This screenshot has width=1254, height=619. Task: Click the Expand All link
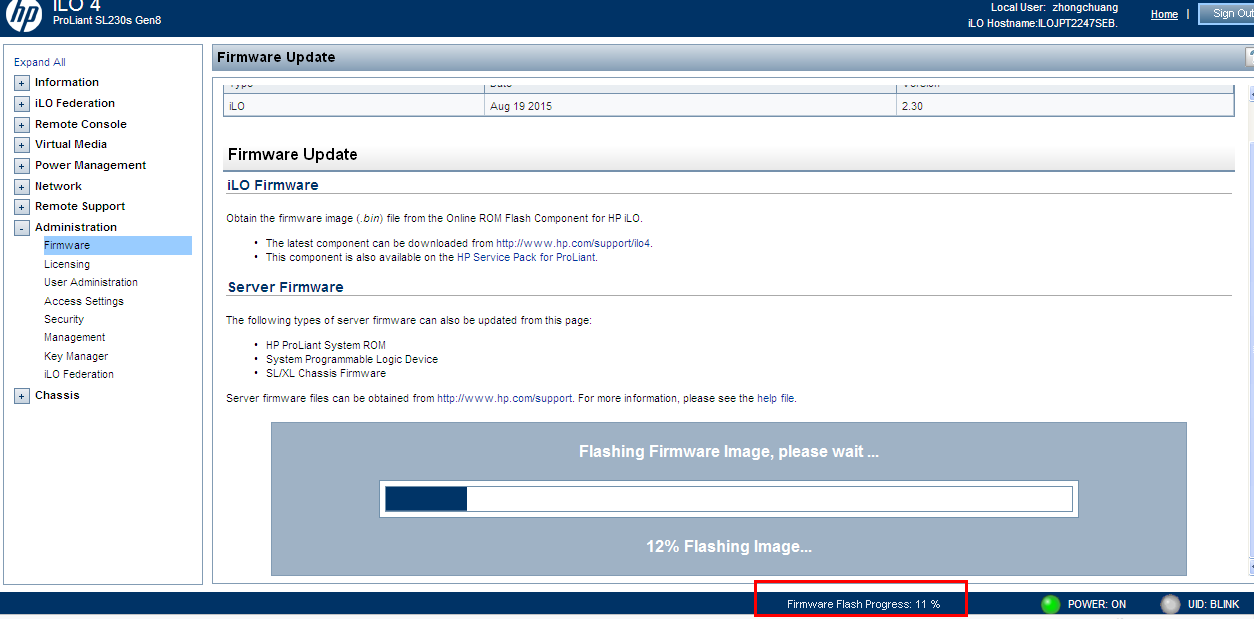tap(40, 62)
